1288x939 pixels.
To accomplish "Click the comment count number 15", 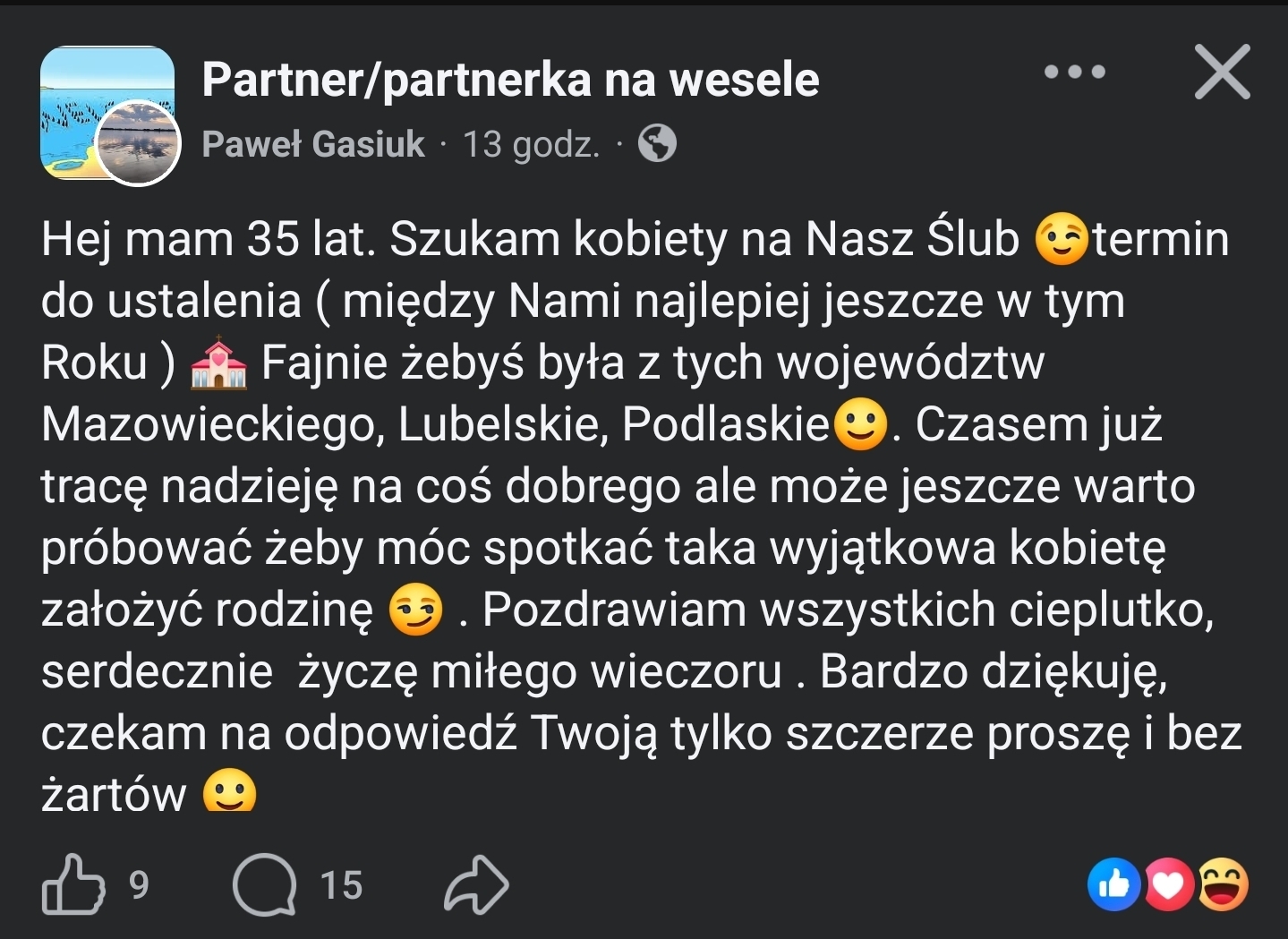I will click(x=341, y=884).
